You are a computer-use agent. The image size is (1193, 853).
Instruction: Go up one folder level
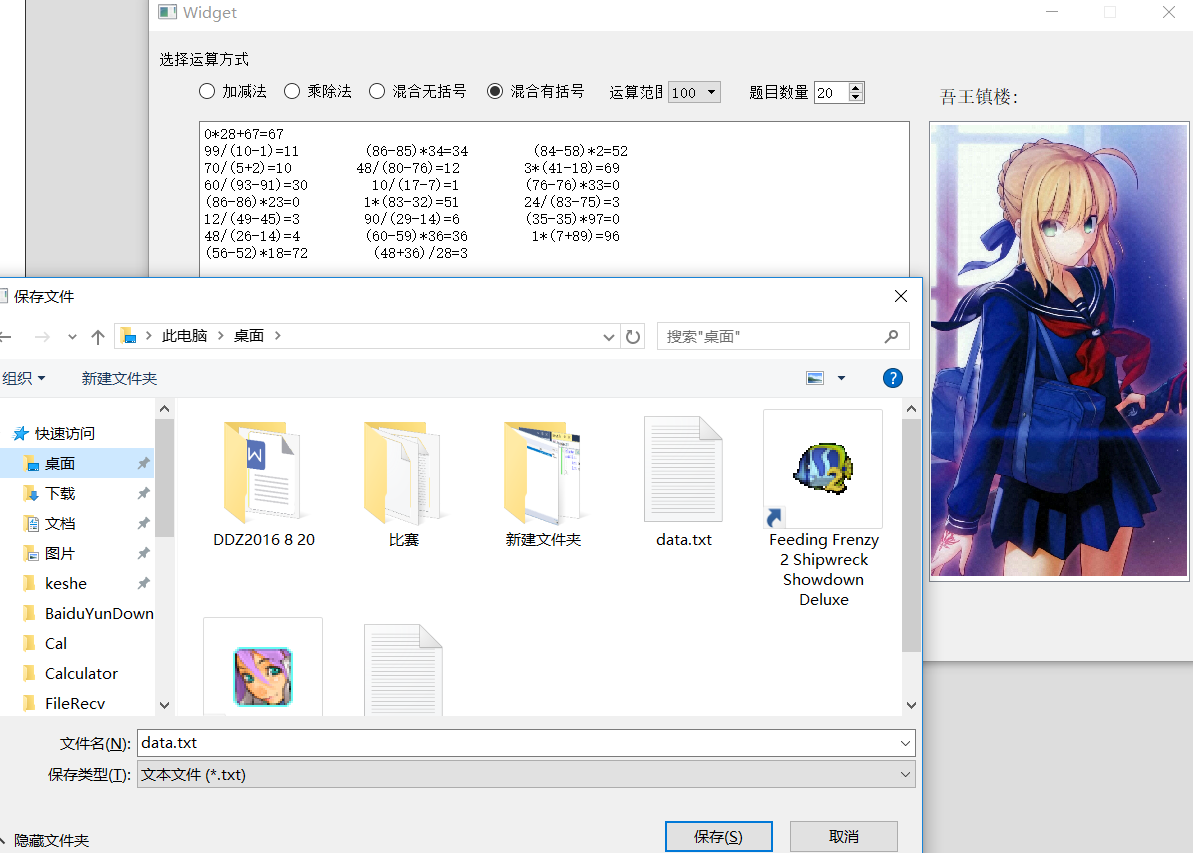[x=97, y=336]
